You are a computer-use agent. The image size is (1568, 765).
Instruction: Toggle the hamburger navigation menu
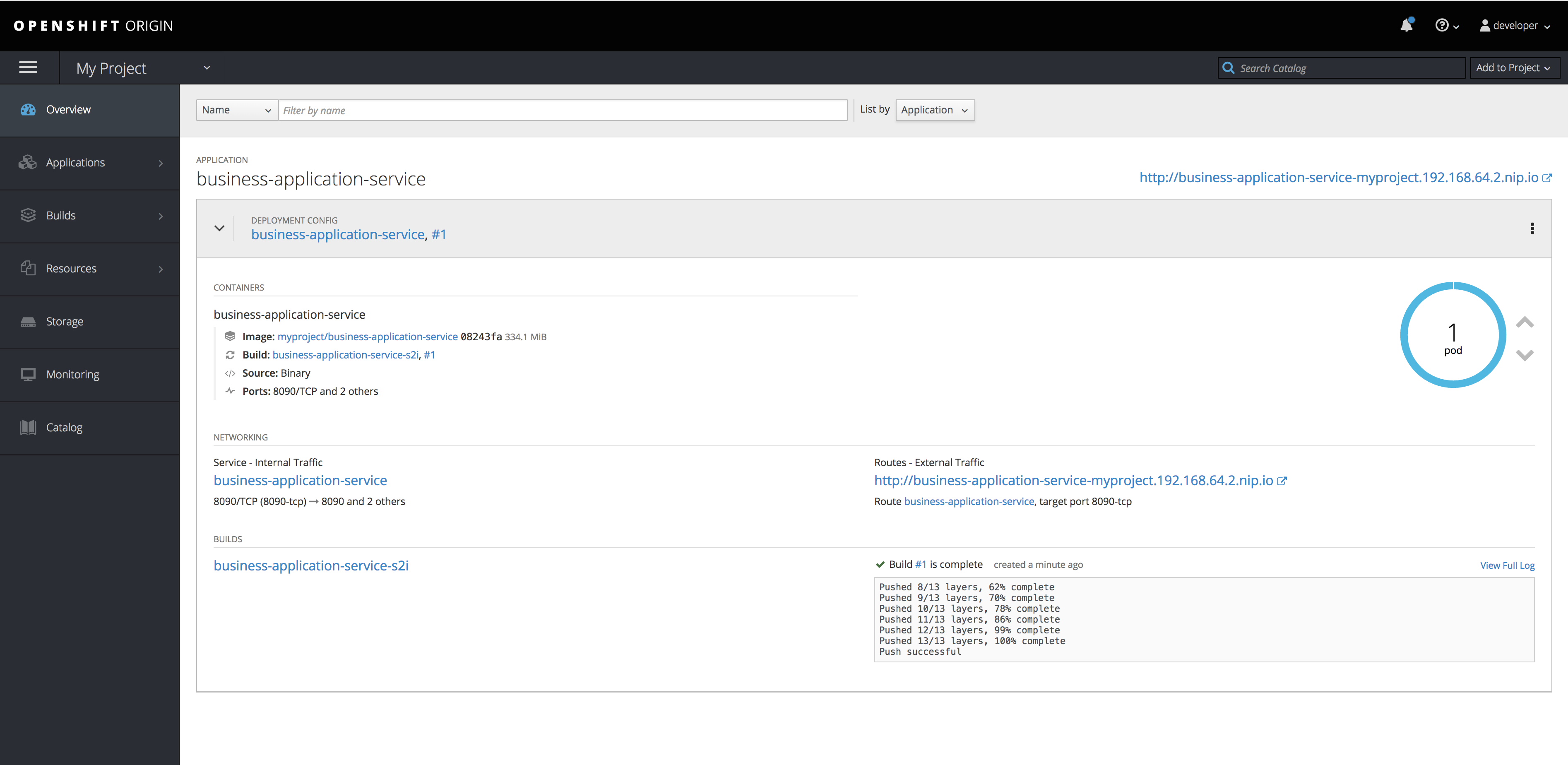[28, 67]
